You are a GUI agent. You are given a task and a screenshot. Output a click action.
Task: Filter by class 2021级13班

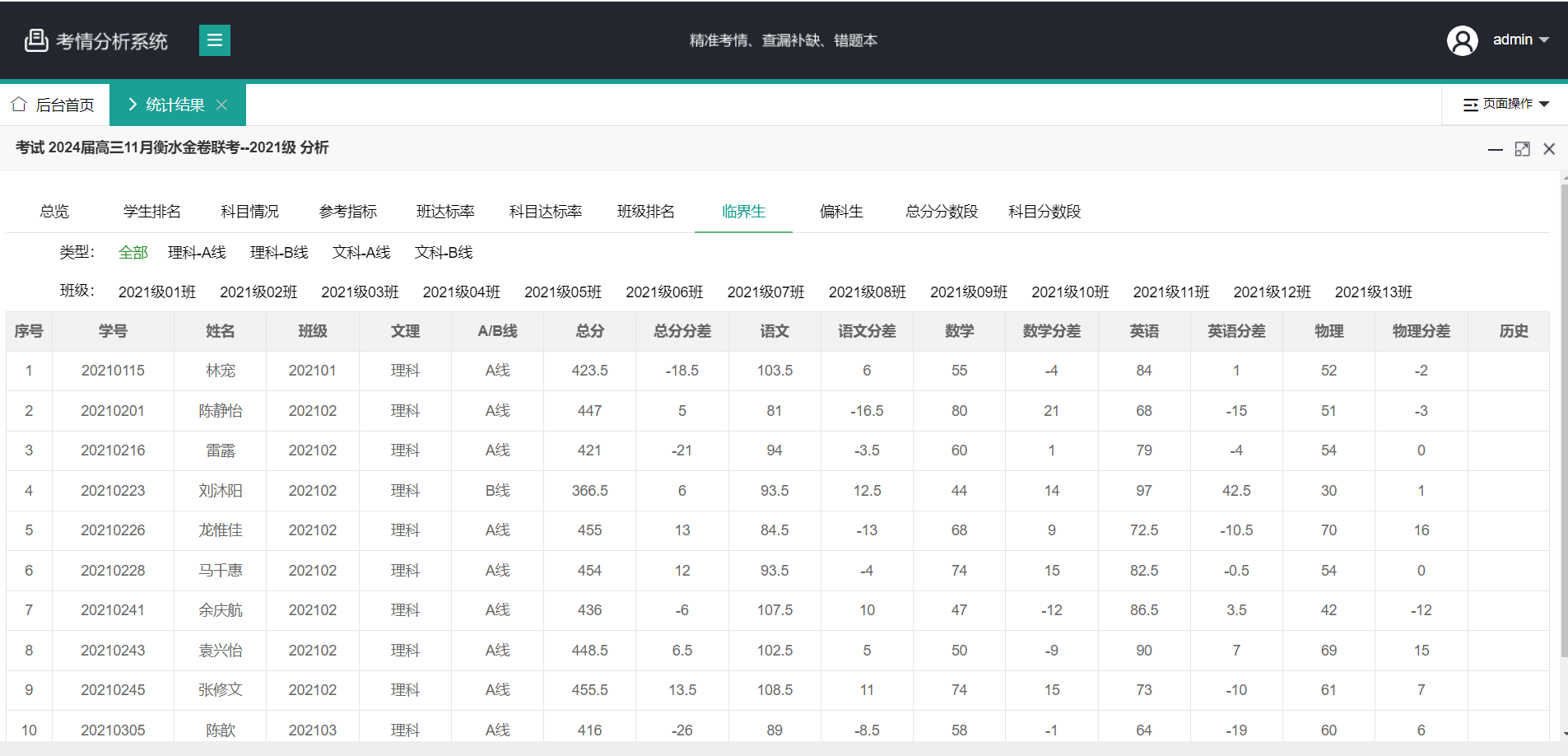(x=1374, y=292)
